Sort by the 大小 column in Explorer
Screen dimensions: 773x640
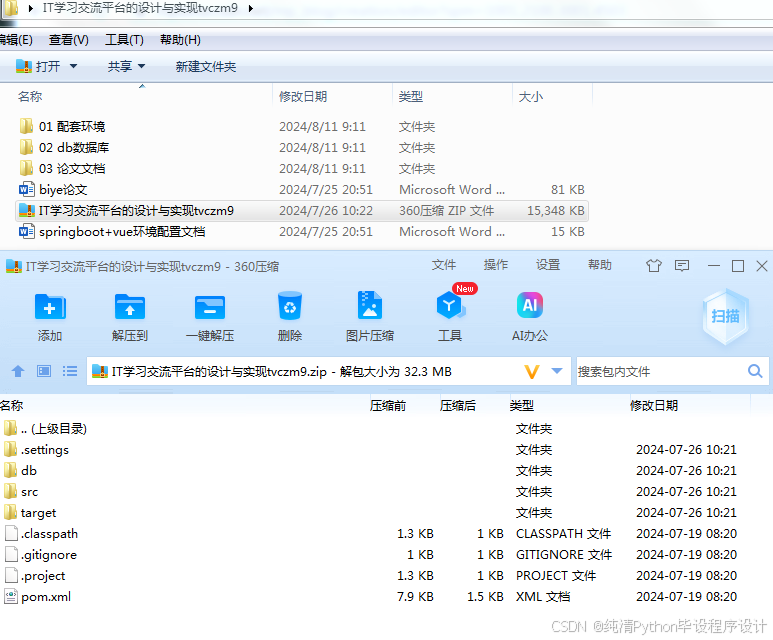(x=531, y=97)
